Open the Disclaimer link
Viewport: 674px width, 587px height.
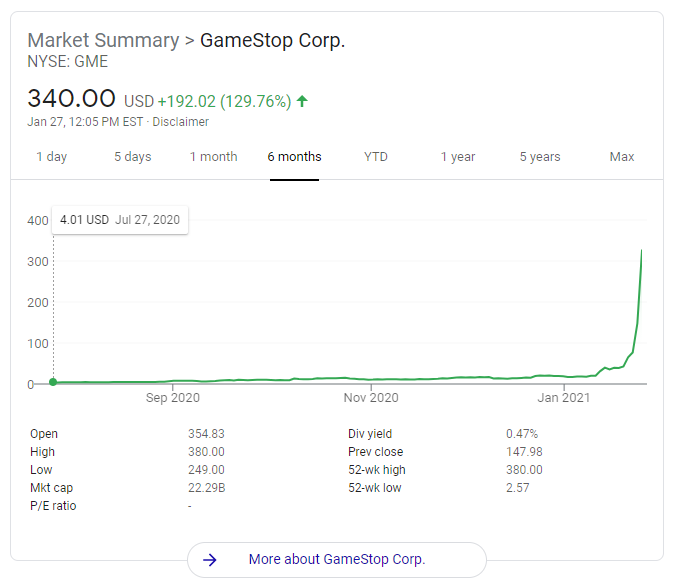click(180, 122)
